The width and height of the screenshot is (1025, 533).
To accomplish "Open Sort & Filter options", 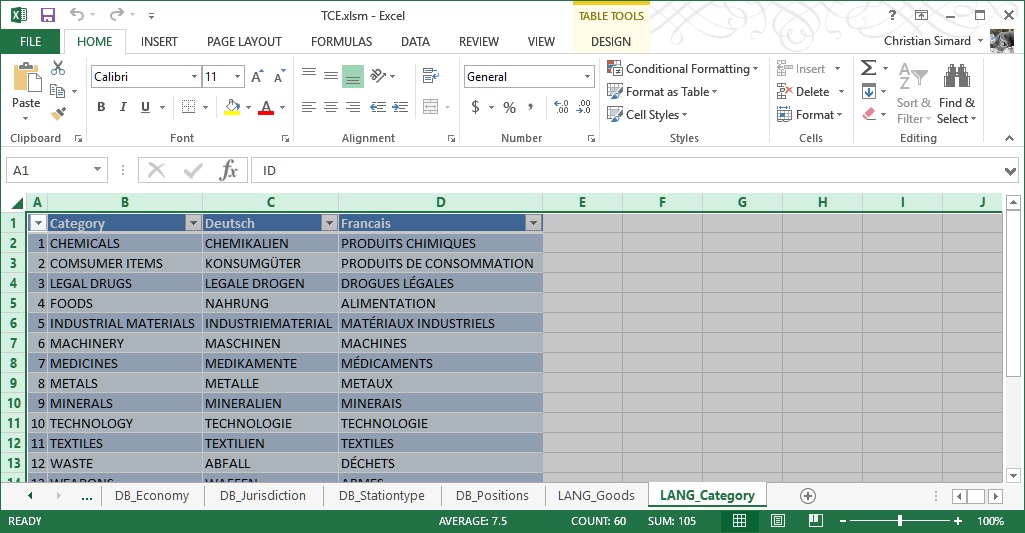I will coord(914,94).
